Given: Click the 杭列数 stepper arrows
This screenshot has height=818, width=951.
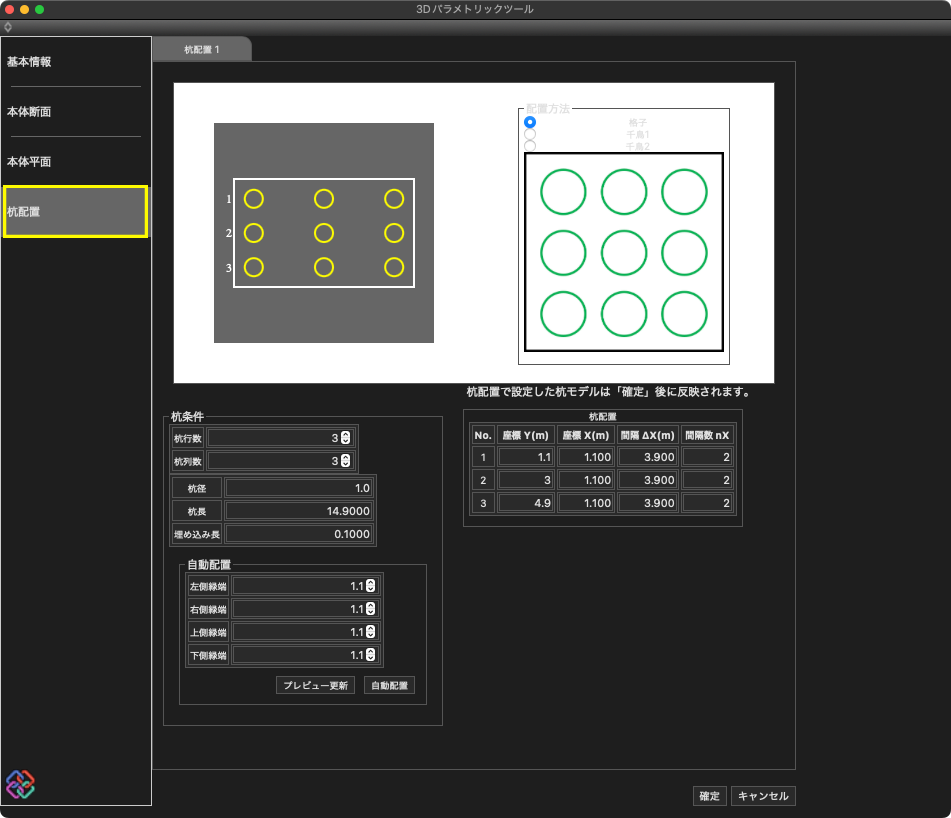Looking at the screenshot, I should (x=345, y=461).
